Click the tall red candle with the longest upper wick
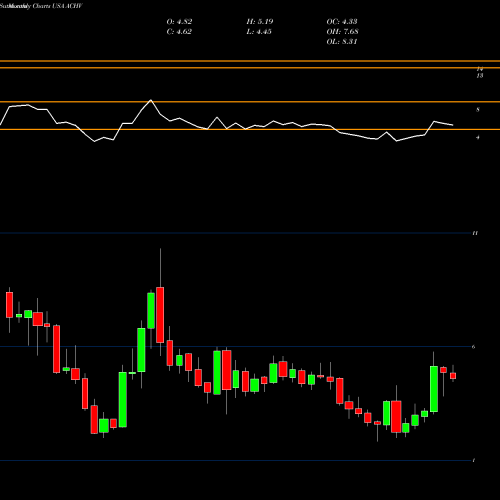Image resolution: width=500 pixels, height=500 pixels. pos(160,315)
